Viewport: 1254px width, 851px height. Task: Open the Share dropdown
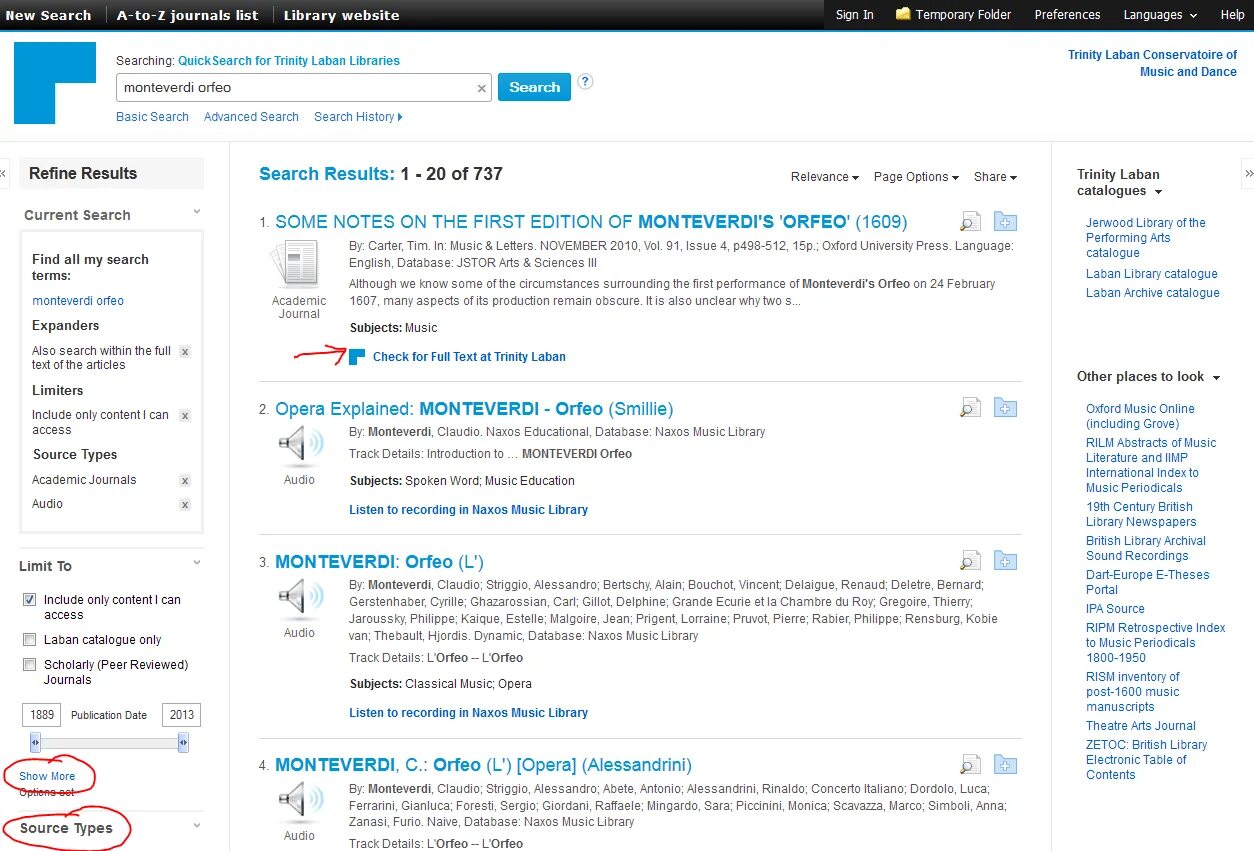point(995,177)
